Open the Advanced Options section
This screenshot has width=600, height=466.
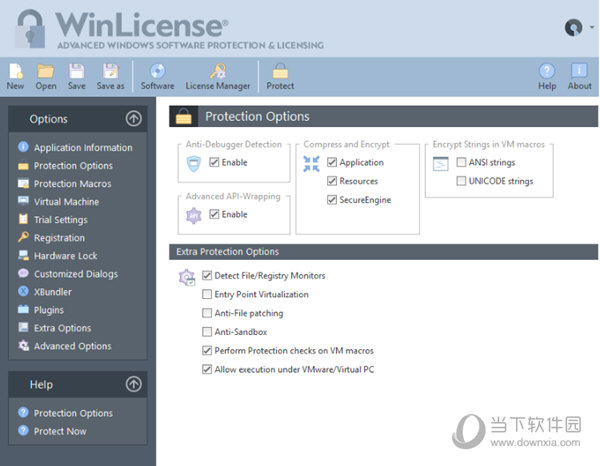[72, 346]
